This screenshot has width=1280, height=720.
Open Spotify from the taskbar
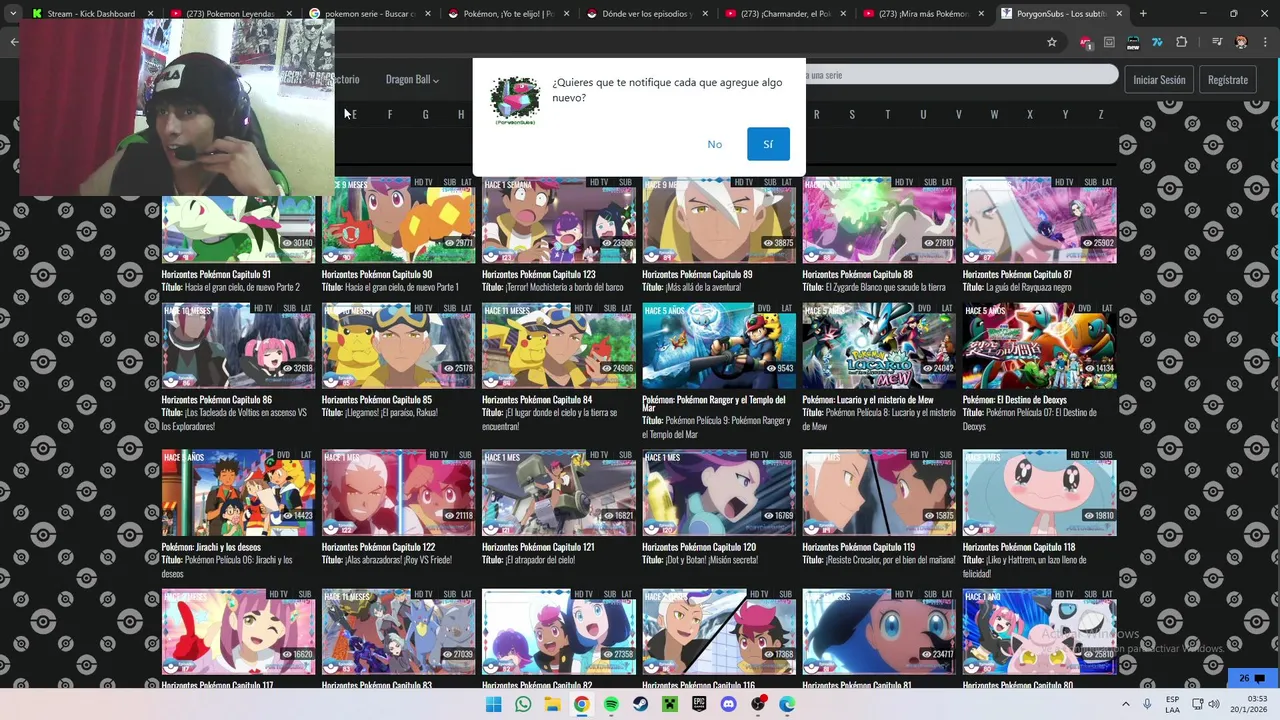(x=611, y=704)
